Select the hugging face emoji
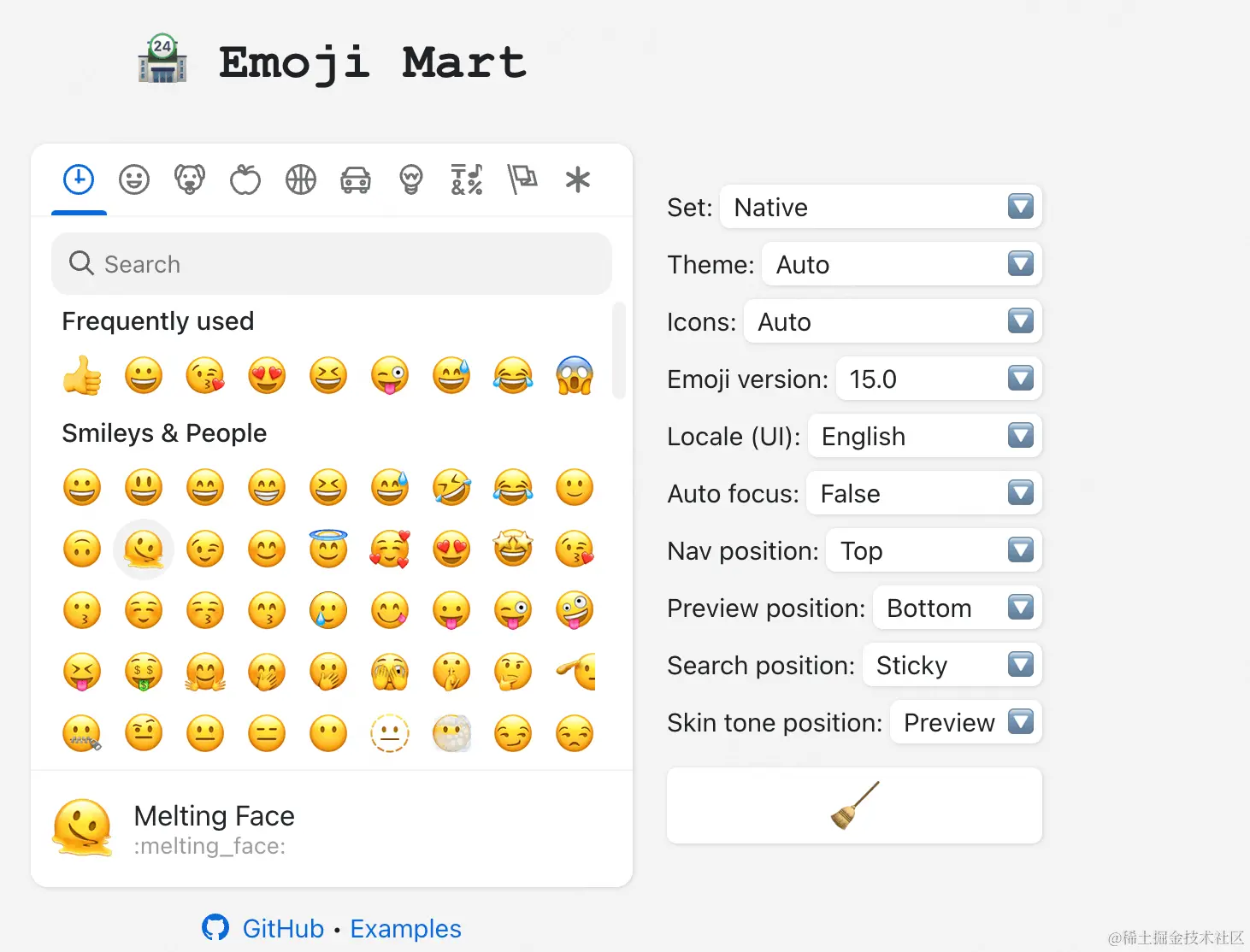 205,673
